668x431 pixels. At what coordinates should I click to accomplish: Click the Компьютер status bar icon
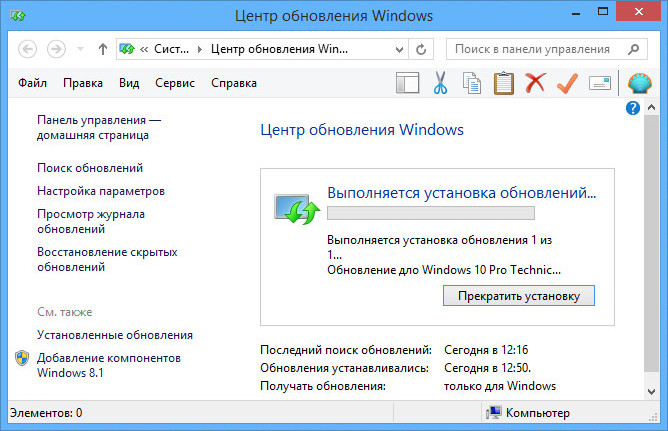(x=493, y=412)
